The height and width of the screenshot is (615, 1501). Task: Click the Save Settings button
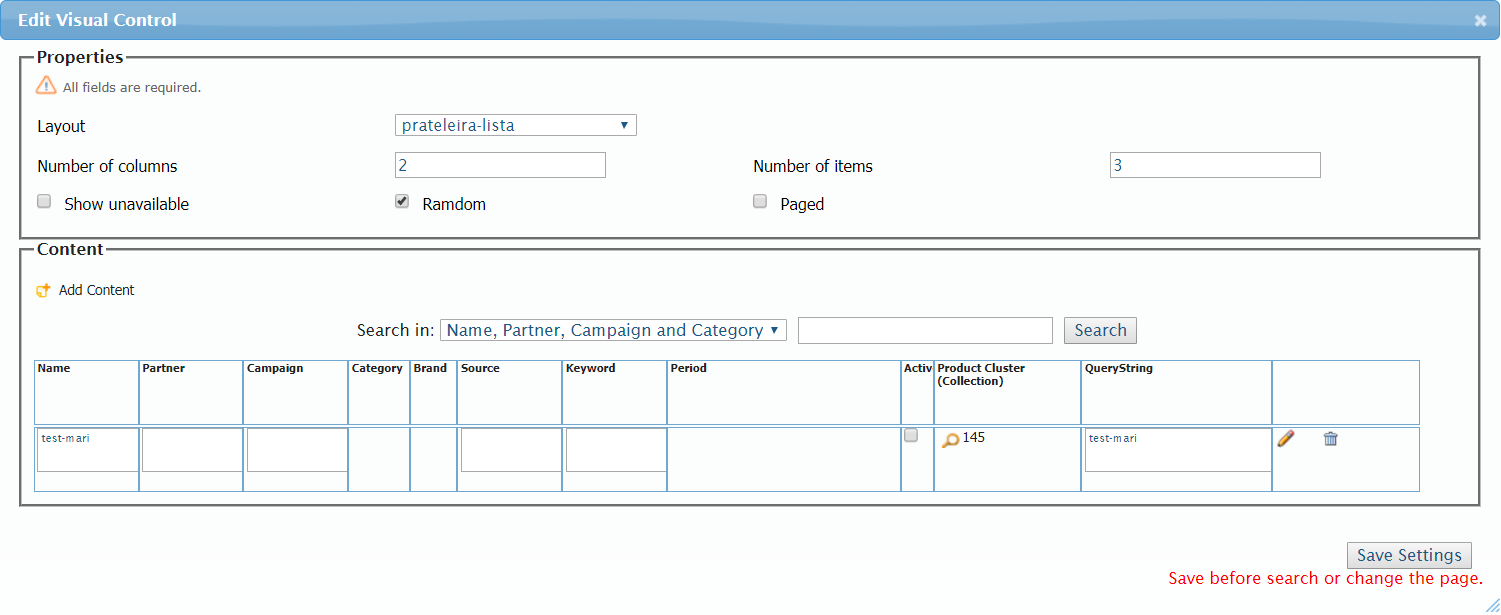tap(1408, 556)
